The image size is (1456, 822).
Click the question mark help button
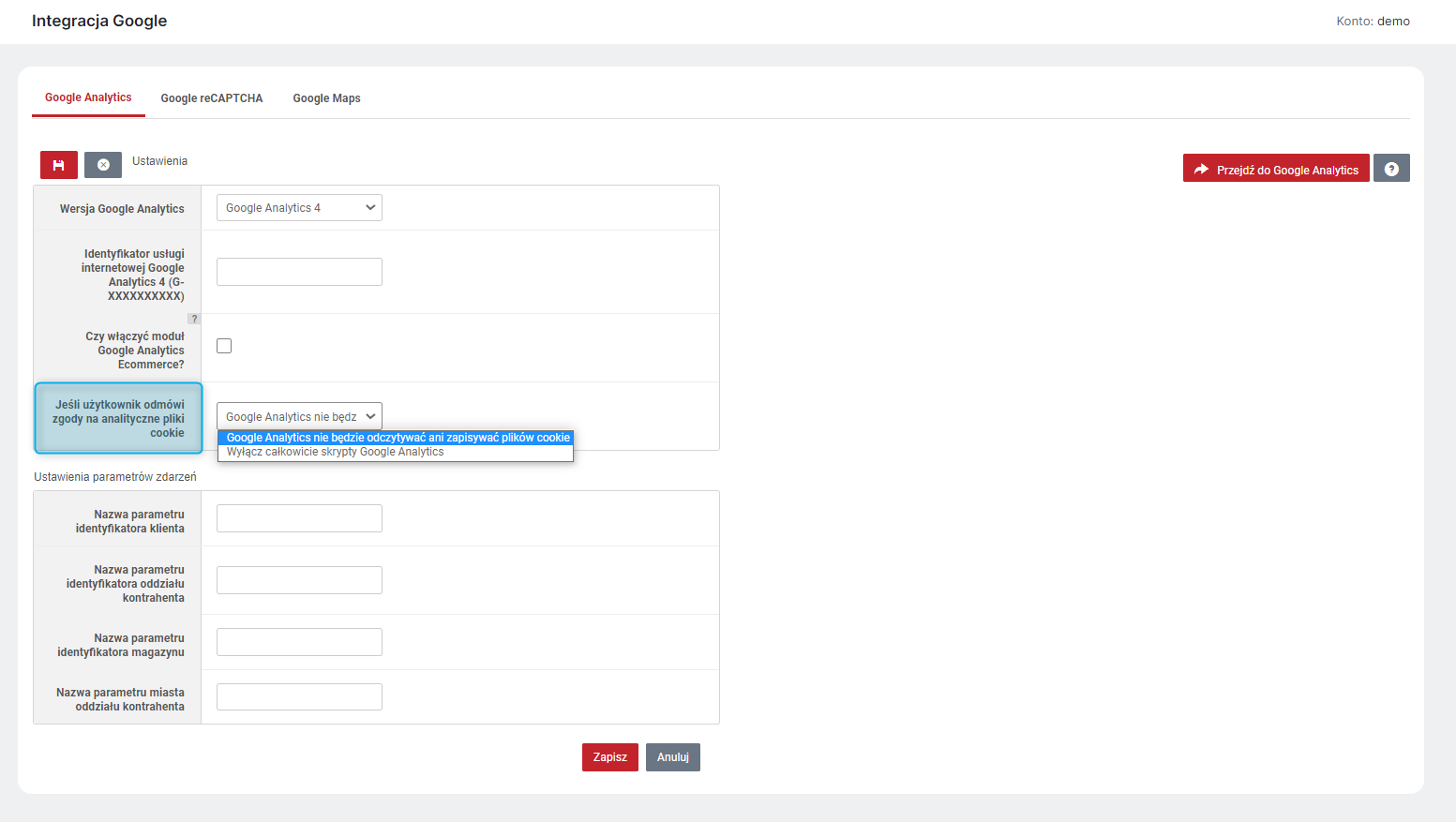(1391, 169)
